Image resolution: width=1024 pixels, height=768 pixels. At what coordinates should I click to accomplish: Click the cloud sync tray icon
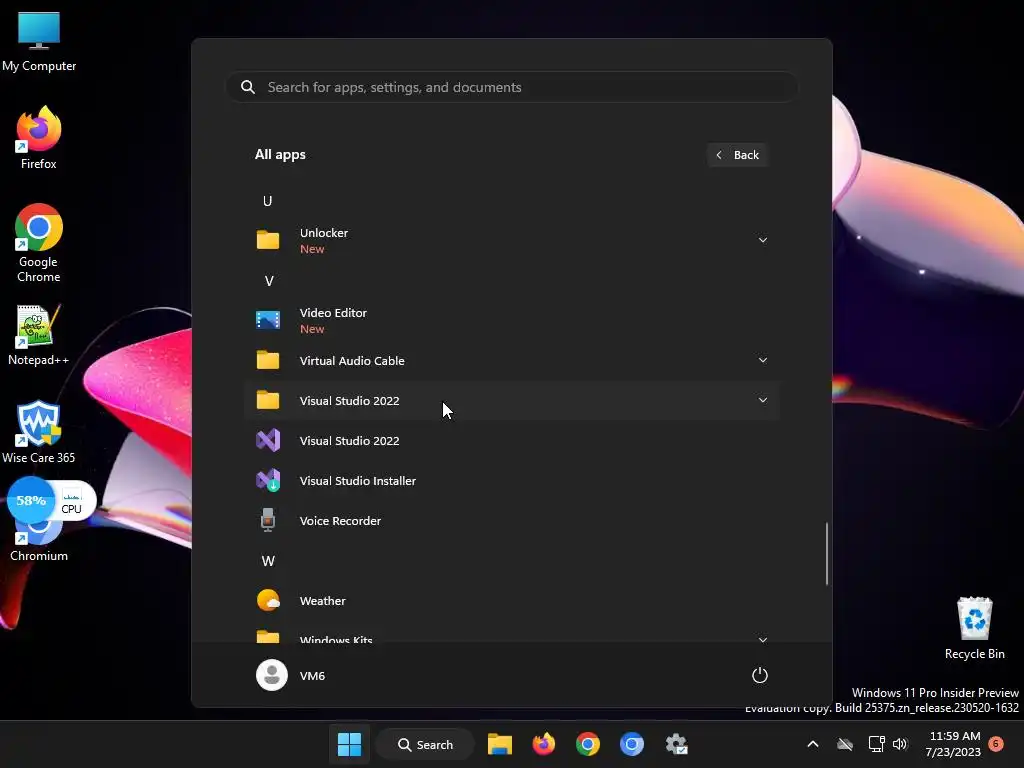tap(845, 744)
